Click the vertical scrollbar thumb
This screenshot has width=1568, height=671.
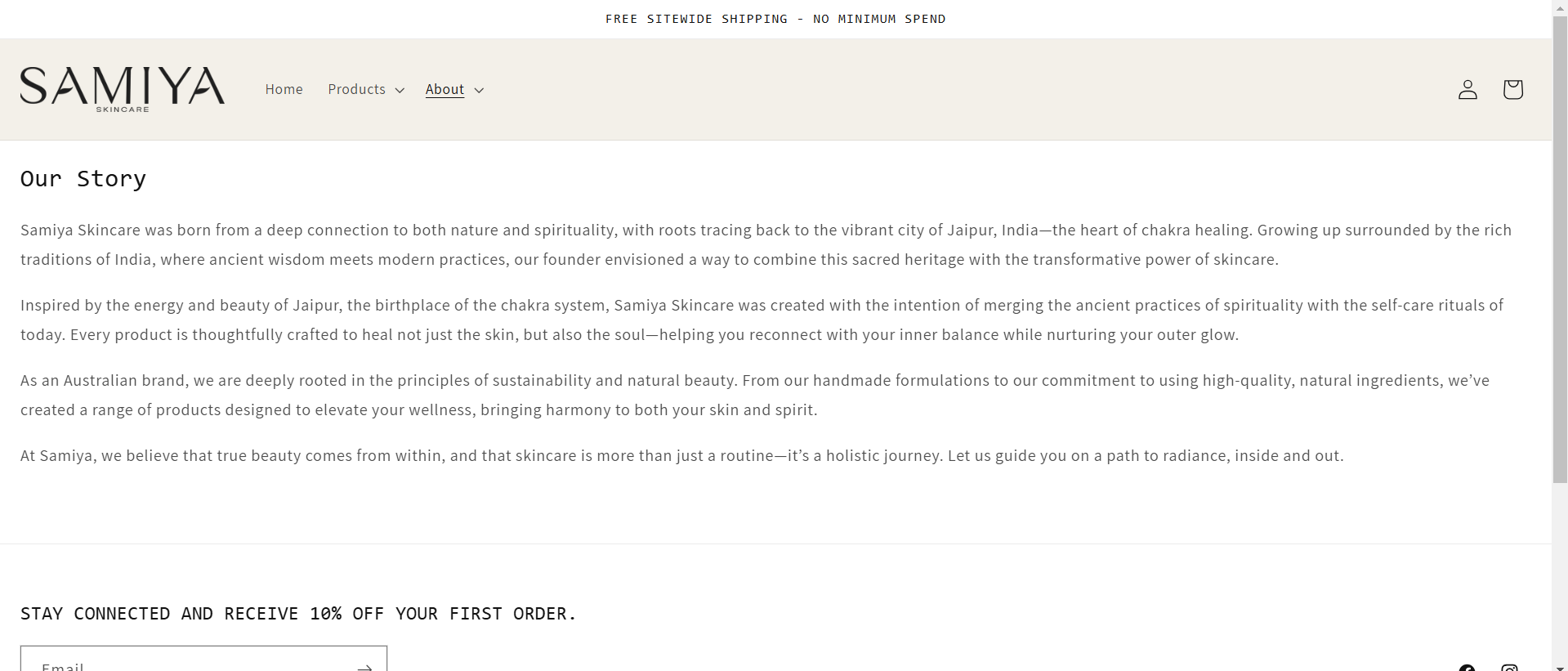[x=1560, y=245]
